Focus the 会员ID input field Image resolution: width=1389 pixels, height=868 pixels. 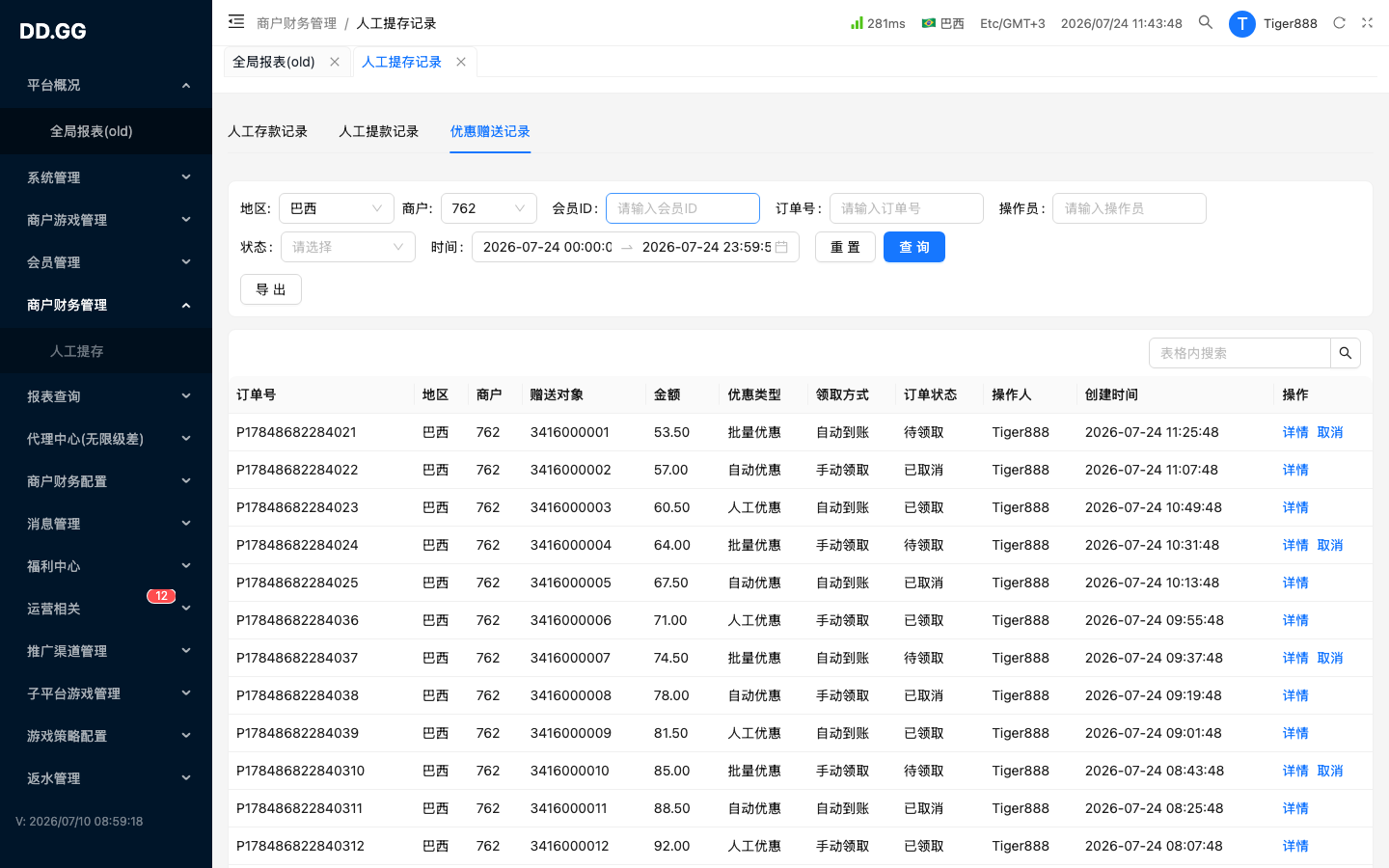(x=683, y=208)
